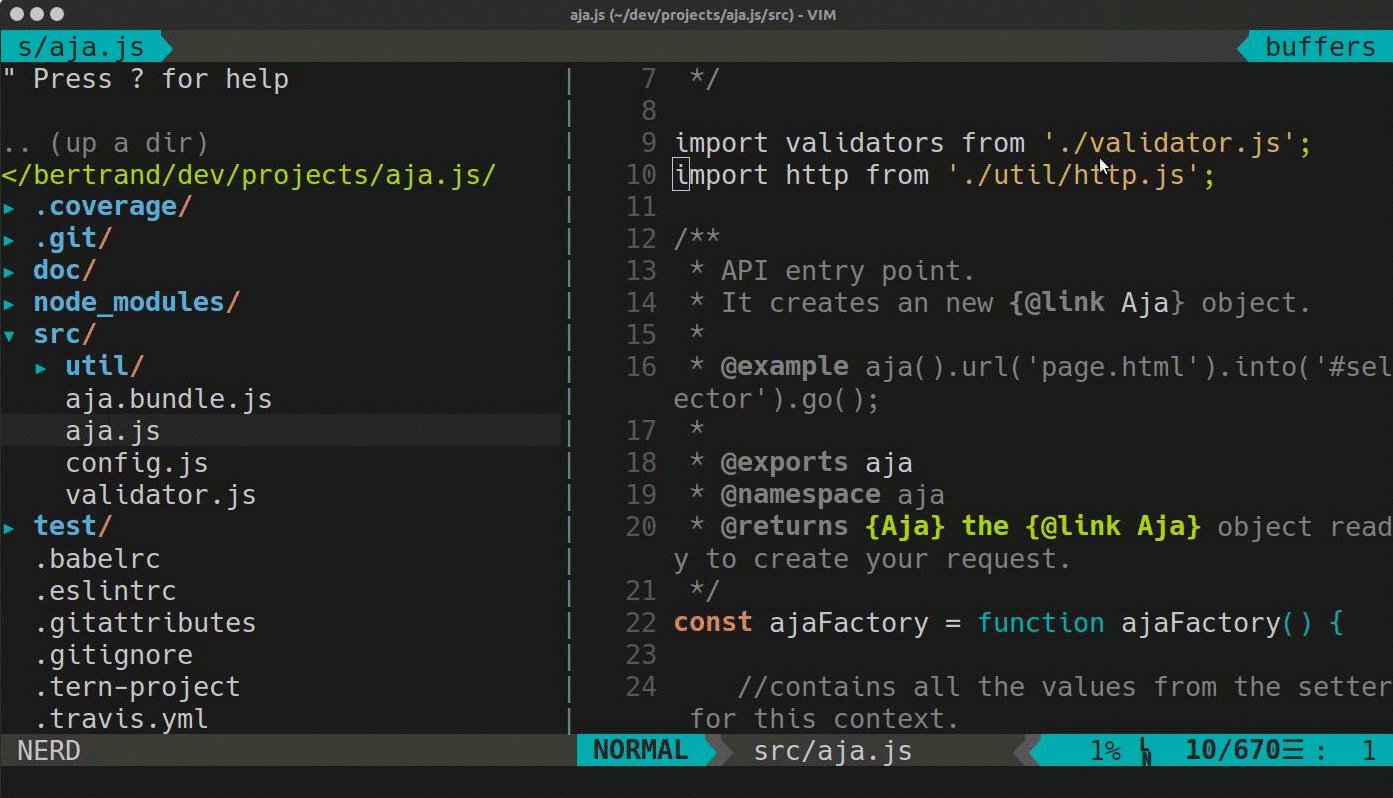Open validator.js in the tree
This screenshot has height=798, width=1393.
click(x=161, y=495)
